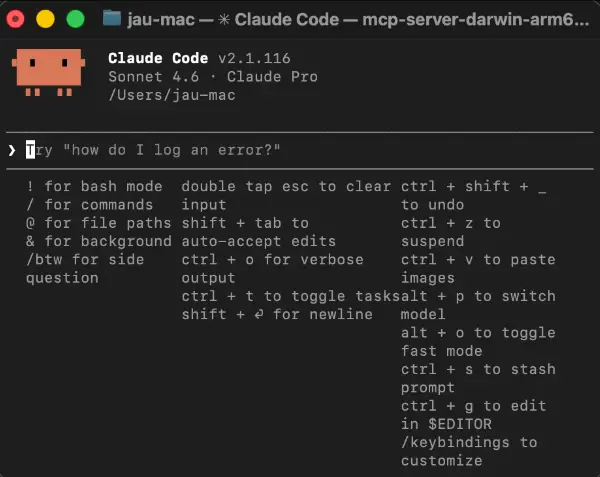Click the version text 'v2.1.116'

pos(254,59)
